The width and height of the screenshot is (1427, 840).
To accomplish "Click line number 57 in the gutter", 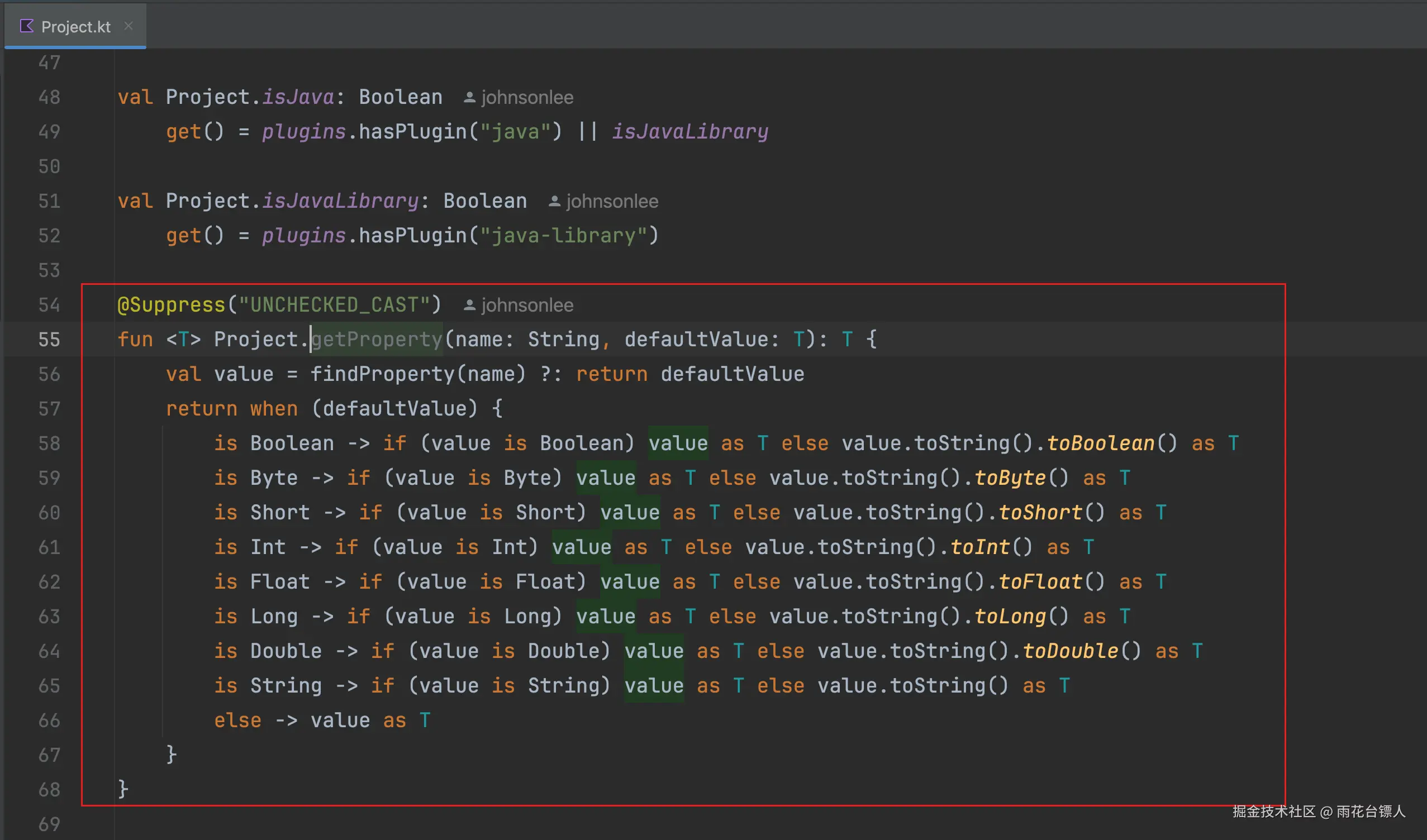I will (49, 409).
